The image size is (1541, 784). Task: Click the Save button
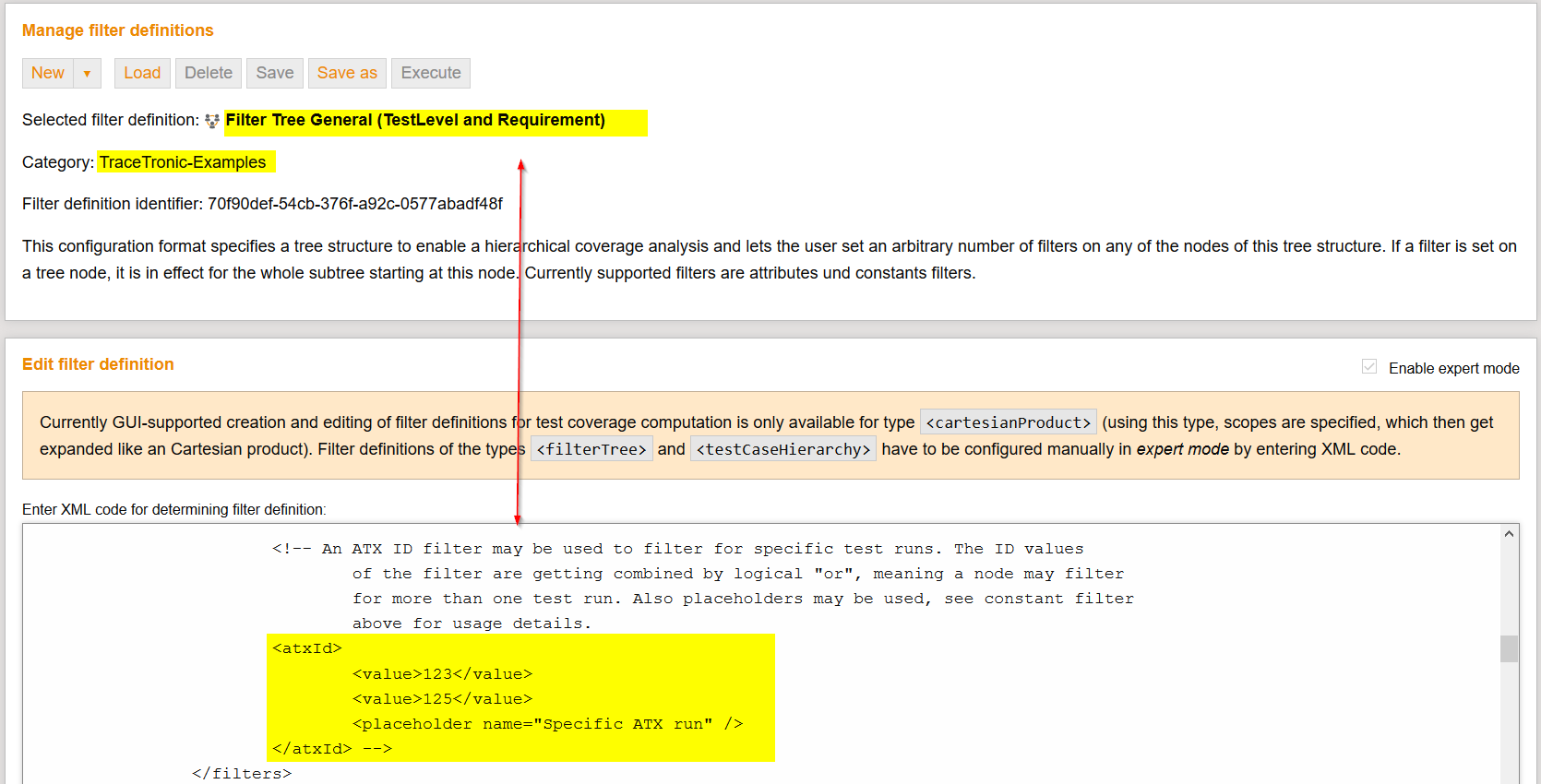pyautogui.click(x=274, y=74)
